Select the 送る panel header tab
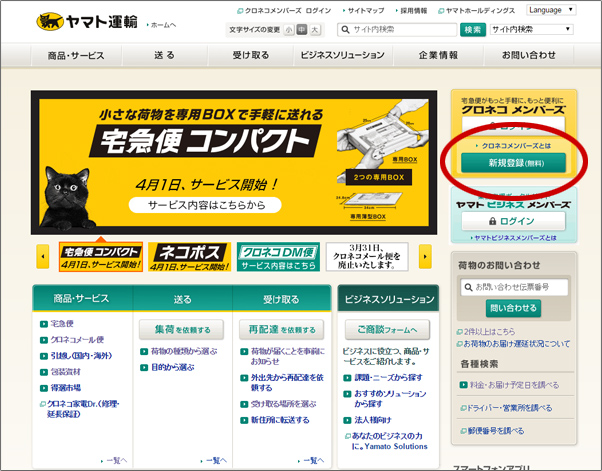 [182, 299]
